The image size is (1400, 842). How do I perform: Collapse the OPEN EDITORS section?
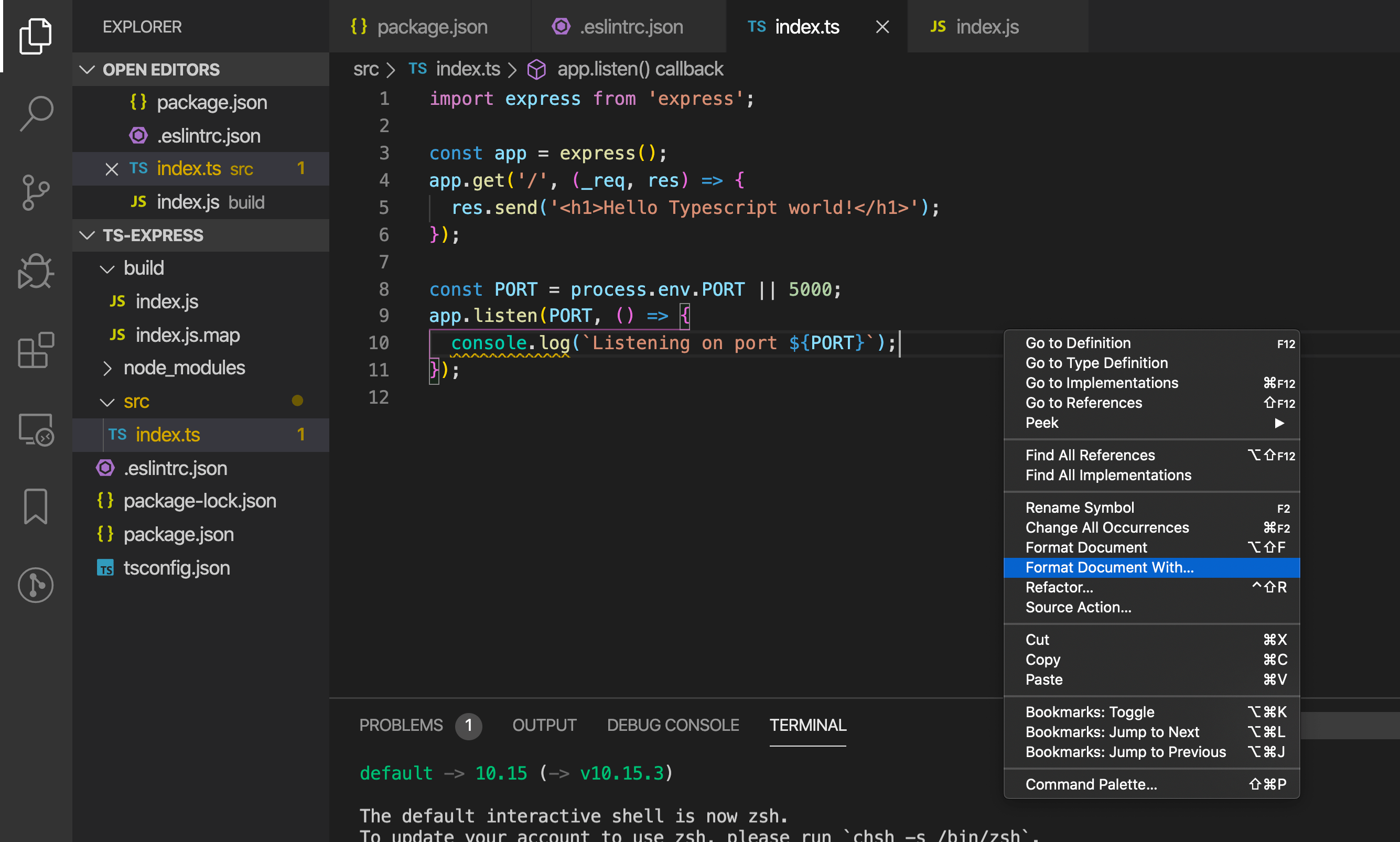click(87, 70)
